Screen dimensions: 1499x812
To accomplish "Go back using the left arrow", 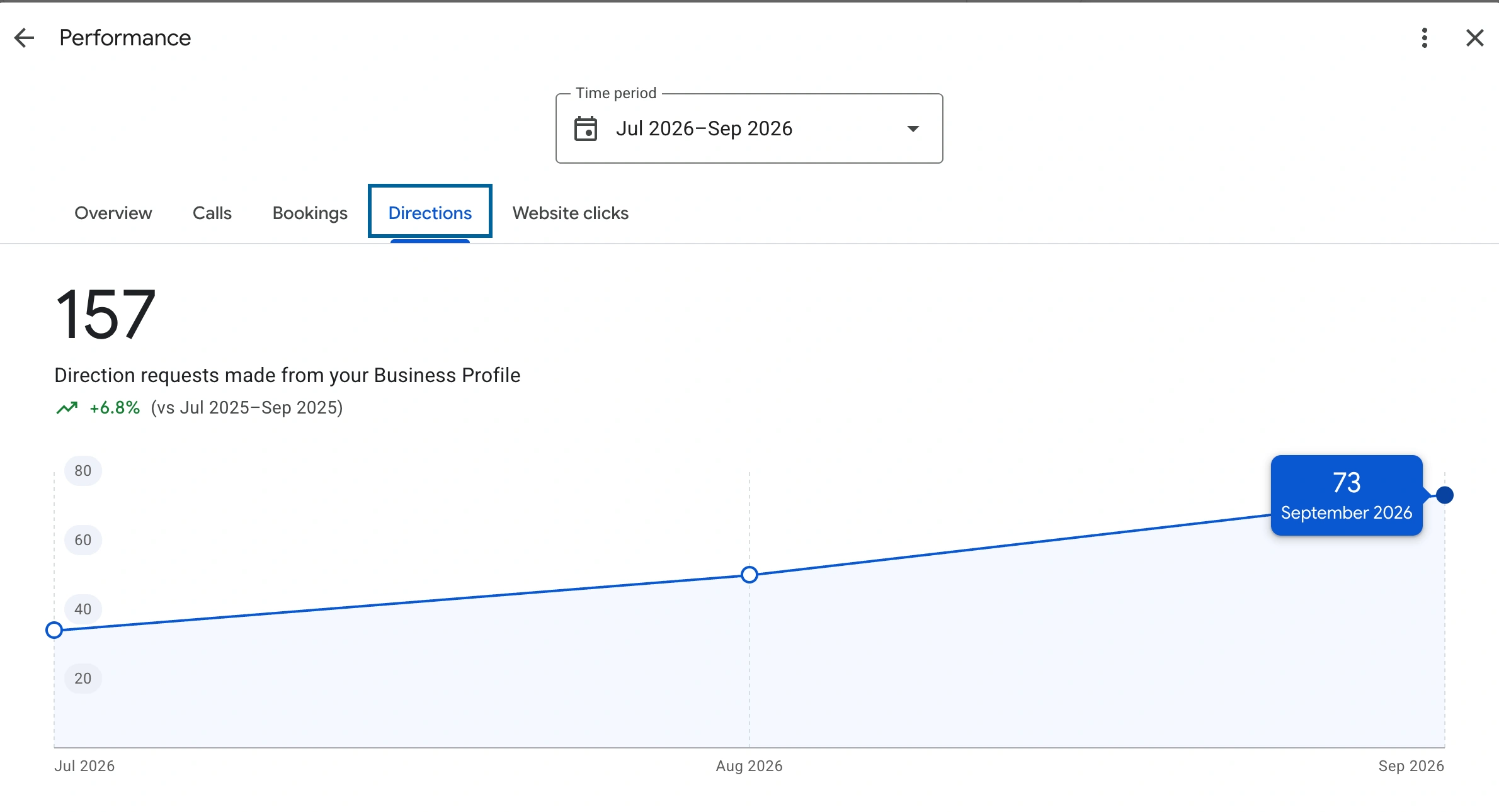I will 24,38.
